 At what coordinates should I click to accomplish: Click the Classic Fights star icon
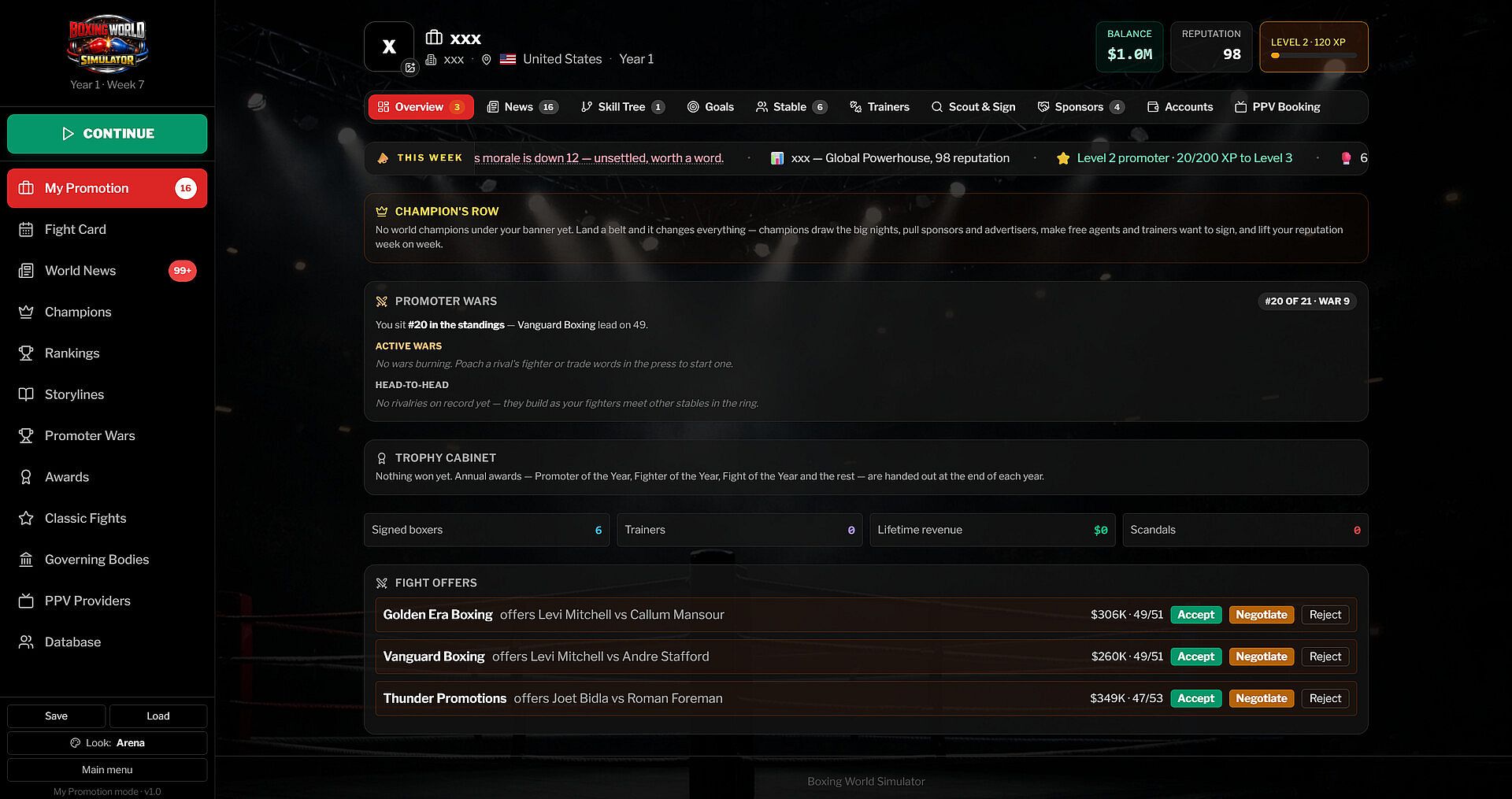(26, 518)
